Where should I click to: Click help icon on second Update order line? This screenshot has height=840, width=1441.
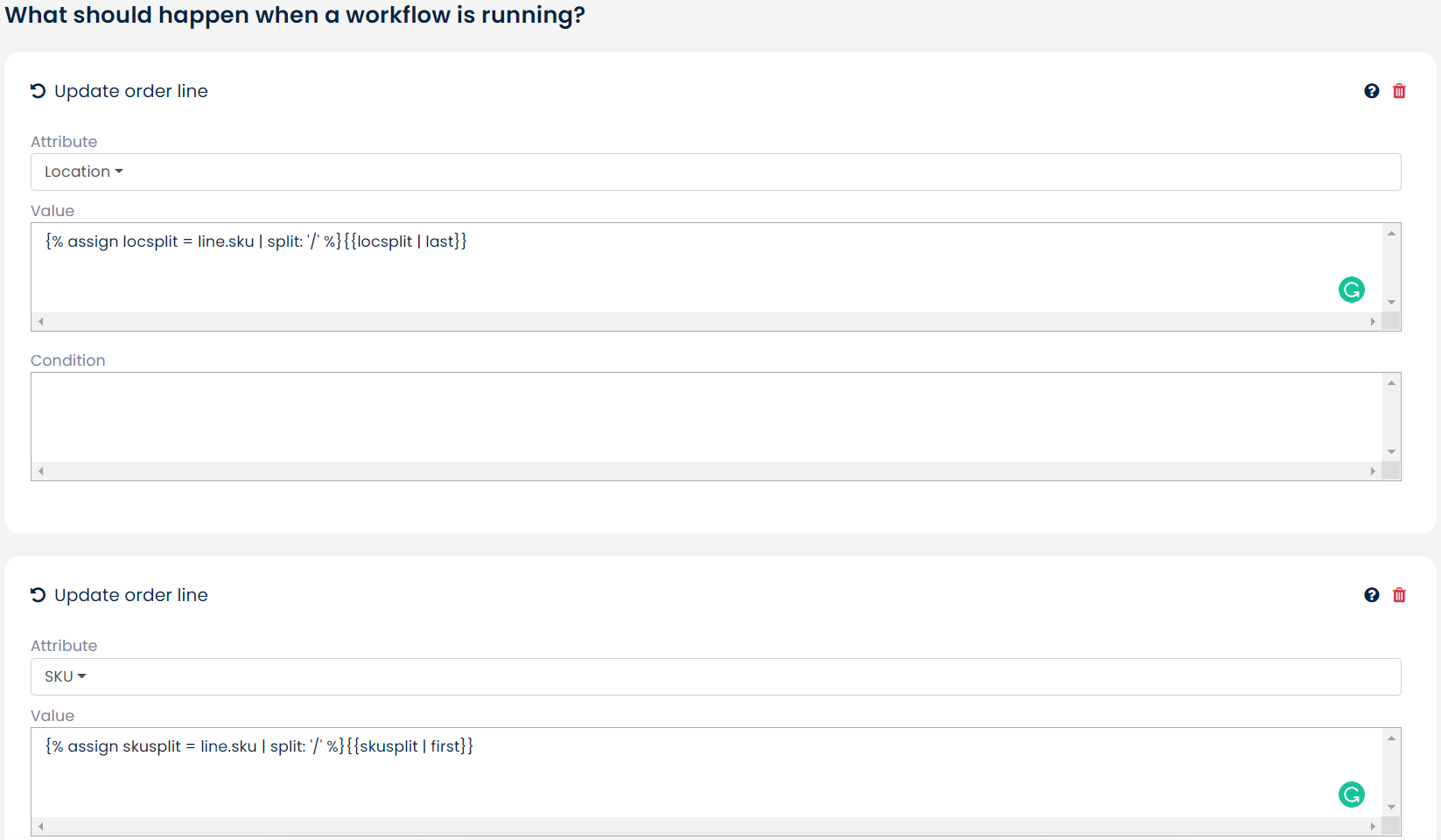click(1372, 595)
